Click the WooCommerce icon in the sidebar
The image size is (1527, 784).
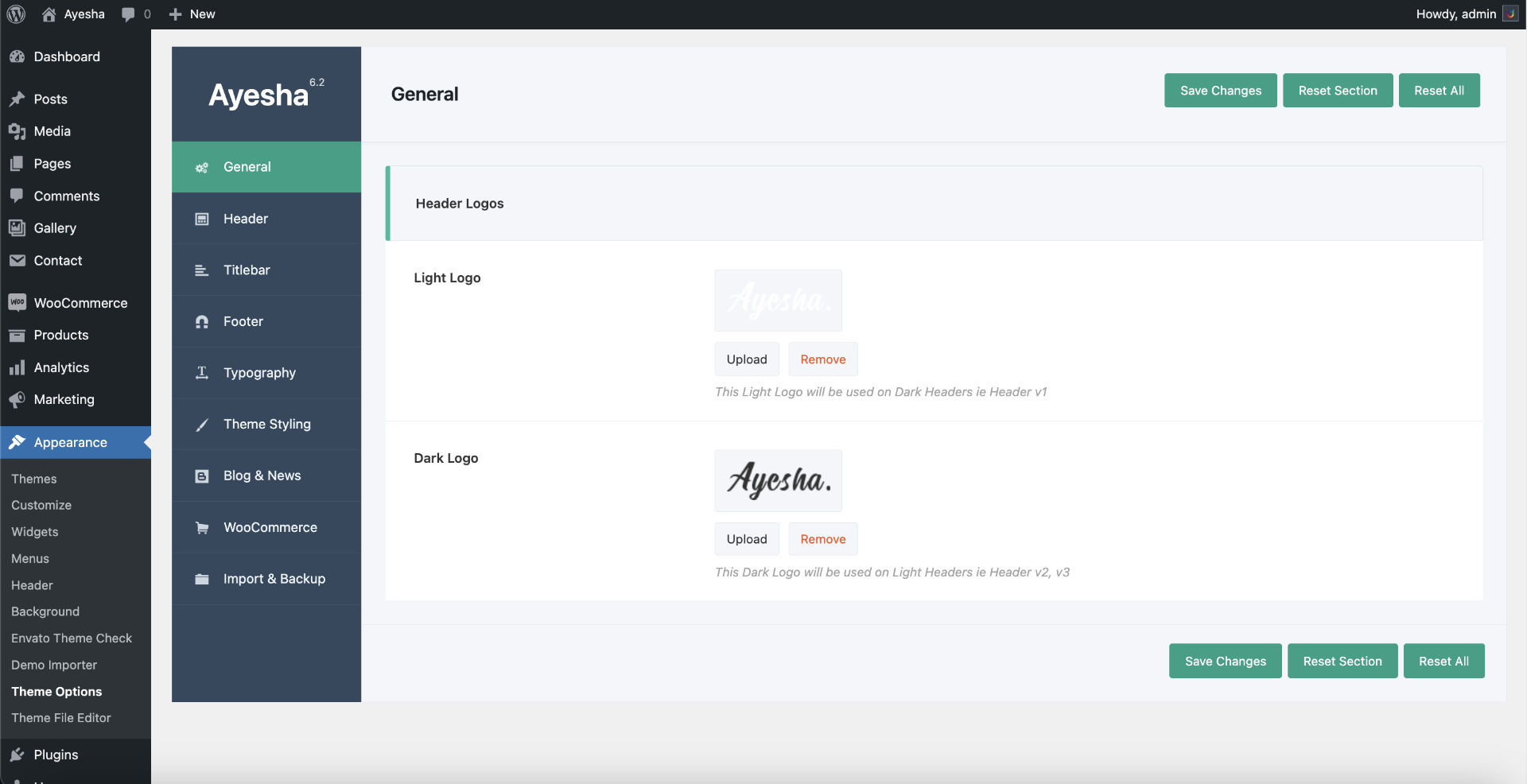pyautogui.click(x=17, y=302)
